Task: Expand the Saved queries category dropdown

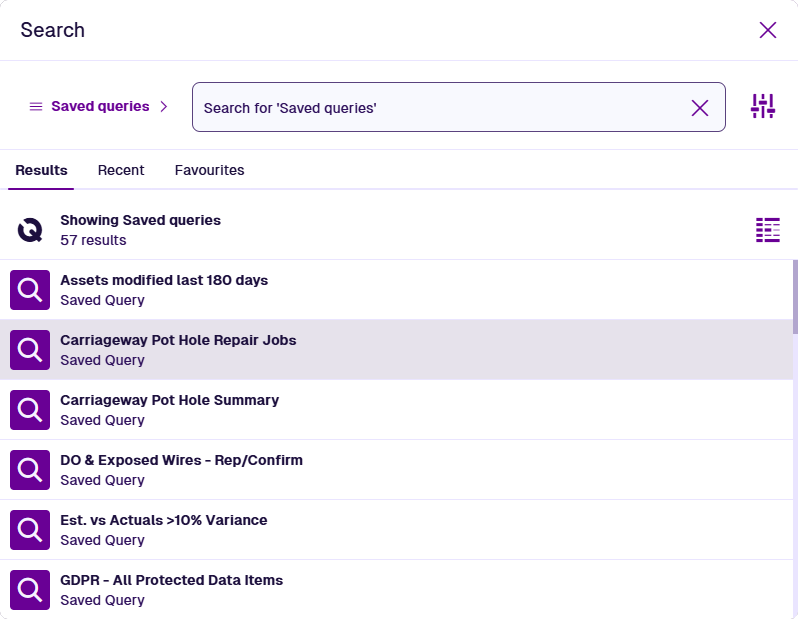Action: point(100,107)
